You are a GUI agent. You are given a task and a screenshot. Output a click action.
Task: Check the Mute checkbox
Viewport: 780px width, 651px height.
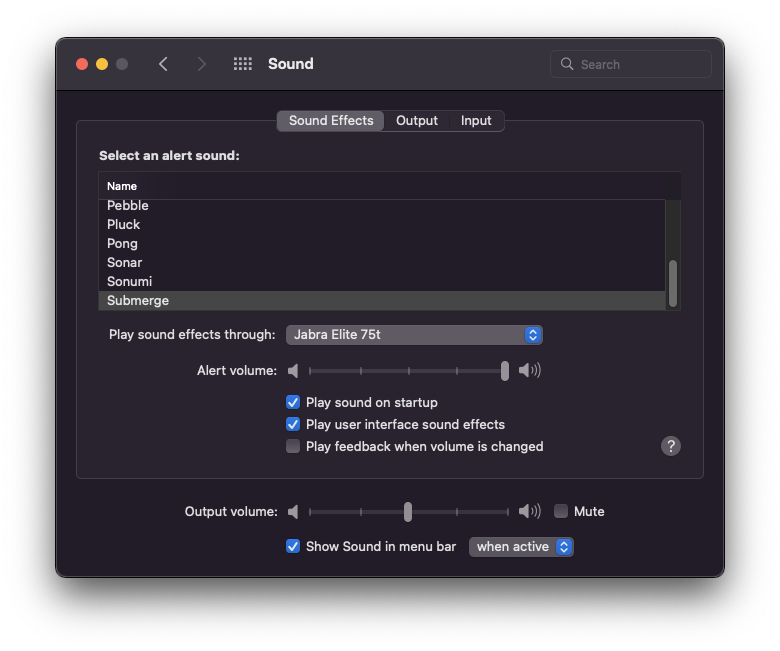[561, 511]
